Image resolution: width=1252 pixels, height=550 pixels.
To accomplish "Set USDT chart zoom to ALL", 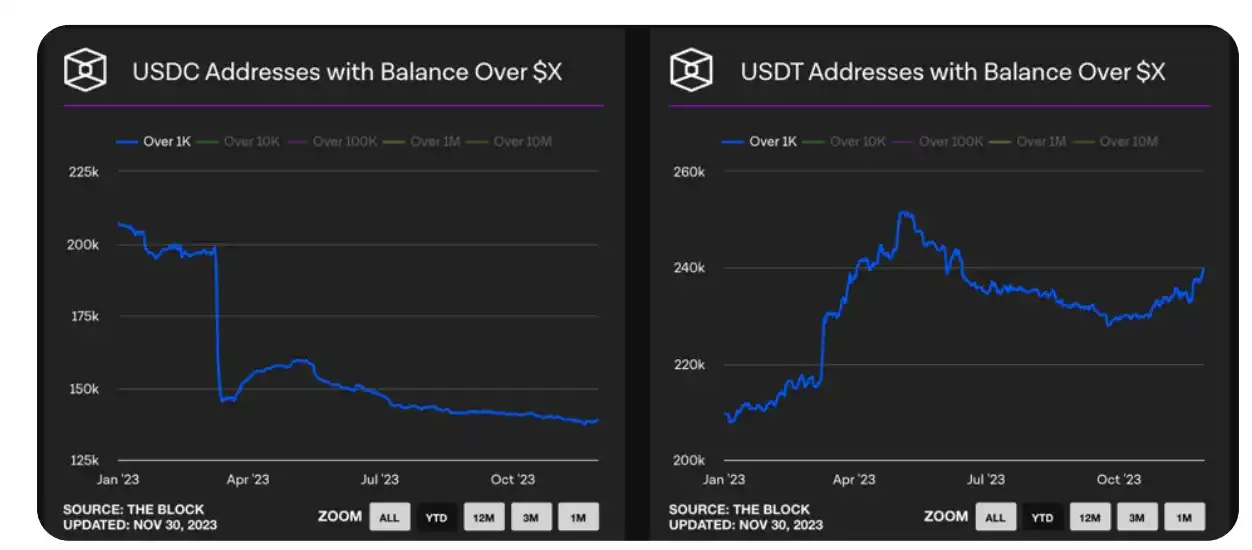I will tap(995, 517).
